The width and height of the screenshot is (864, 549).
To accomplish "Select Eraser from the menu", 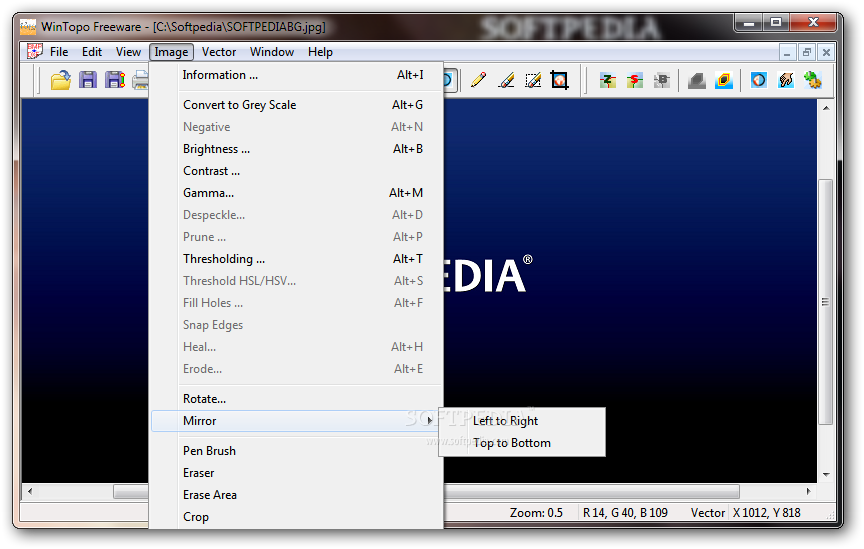I will pyautogui.click(x=297, y=473).
